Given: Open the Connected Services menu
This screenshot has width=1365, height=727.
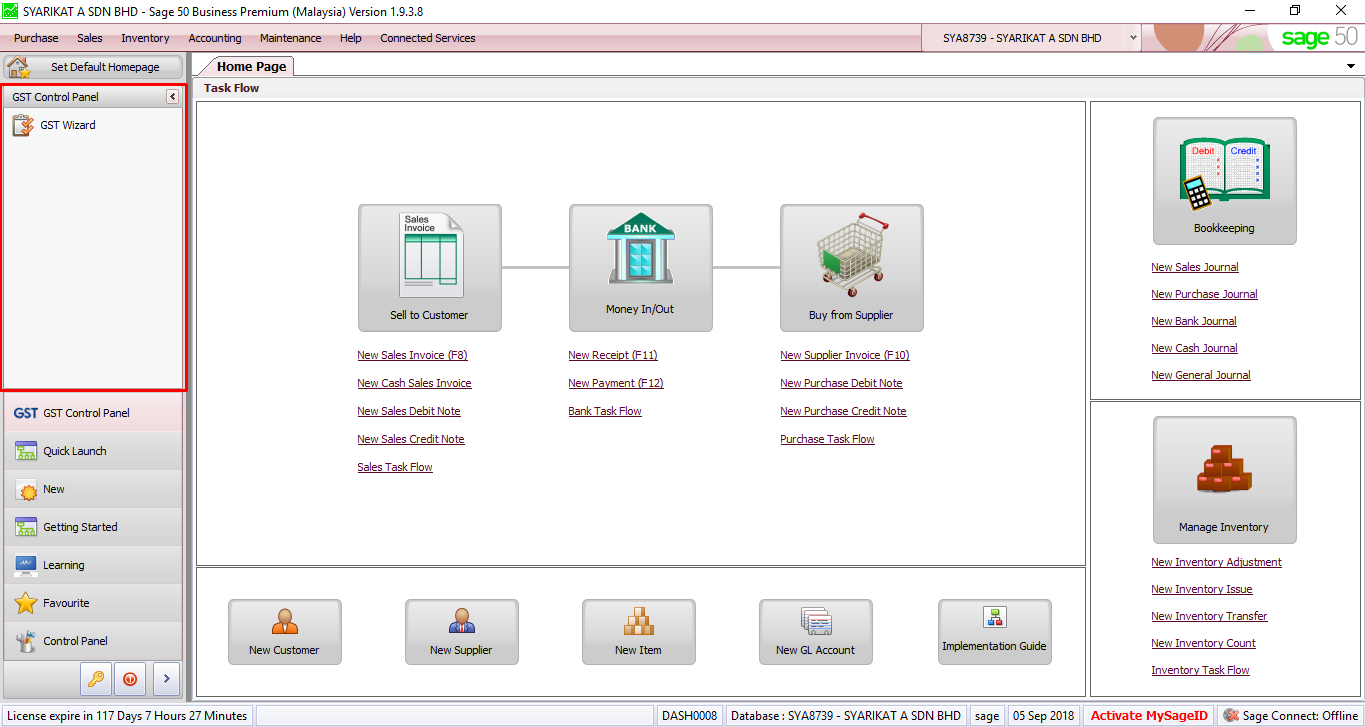Looking at the screenshot, I should 428,38.
